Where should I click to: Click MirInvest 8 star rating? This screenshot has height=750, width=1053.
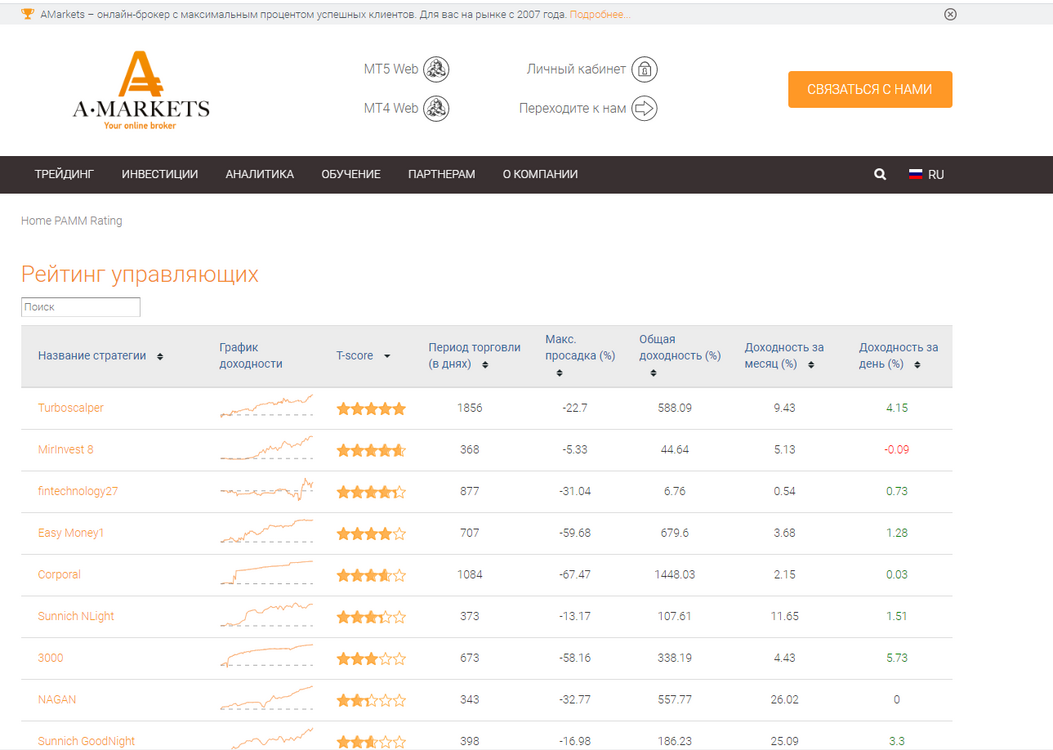(371, 450)
